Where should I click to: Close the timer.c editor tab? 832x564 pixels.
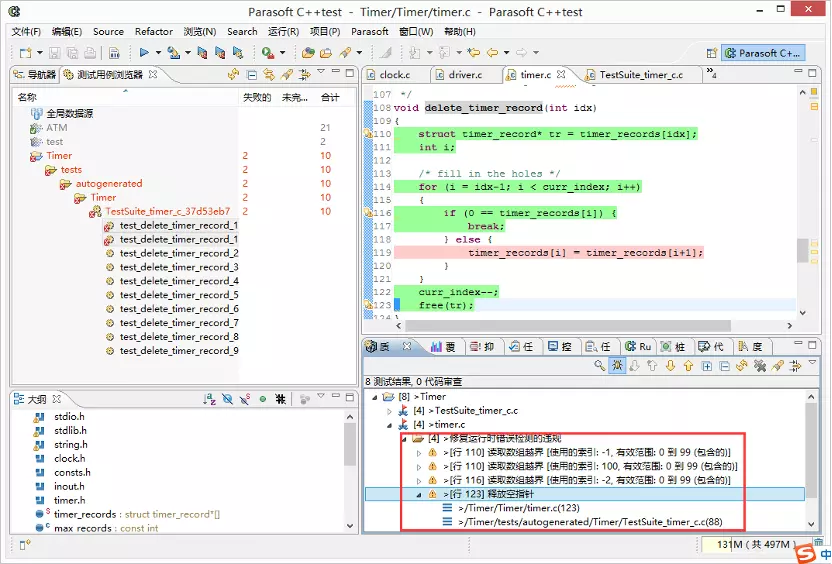click(561, 74)
